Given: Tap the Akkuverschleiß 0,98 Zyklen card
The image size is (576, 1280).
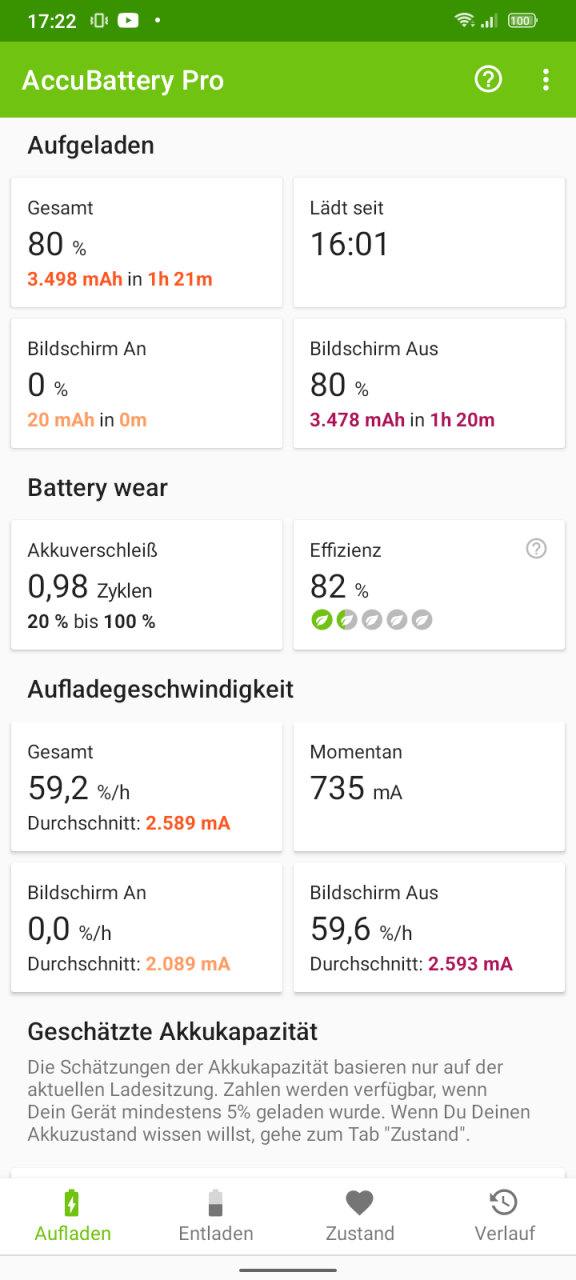Looking at the screenshot, I should coord(147,585).
